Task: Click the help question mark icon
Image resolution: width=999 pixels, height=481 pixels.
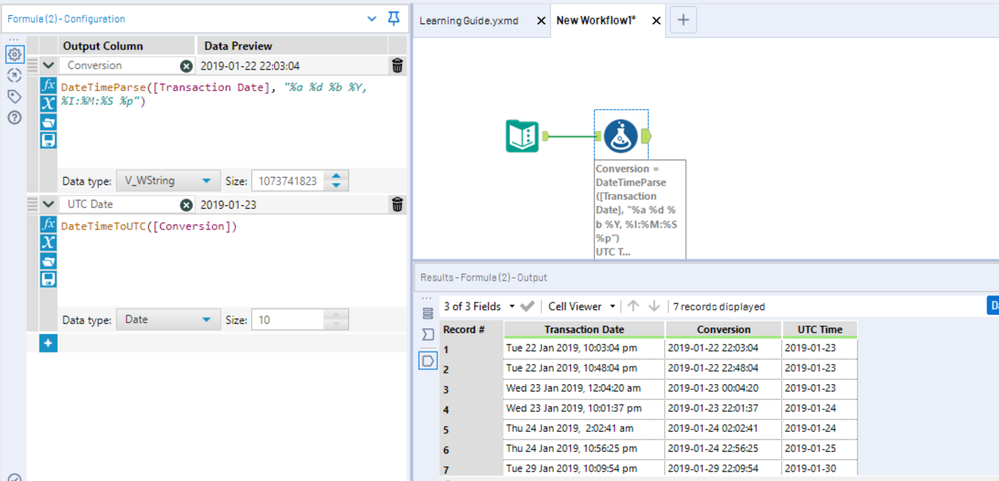Action: (x=14, y=118)
